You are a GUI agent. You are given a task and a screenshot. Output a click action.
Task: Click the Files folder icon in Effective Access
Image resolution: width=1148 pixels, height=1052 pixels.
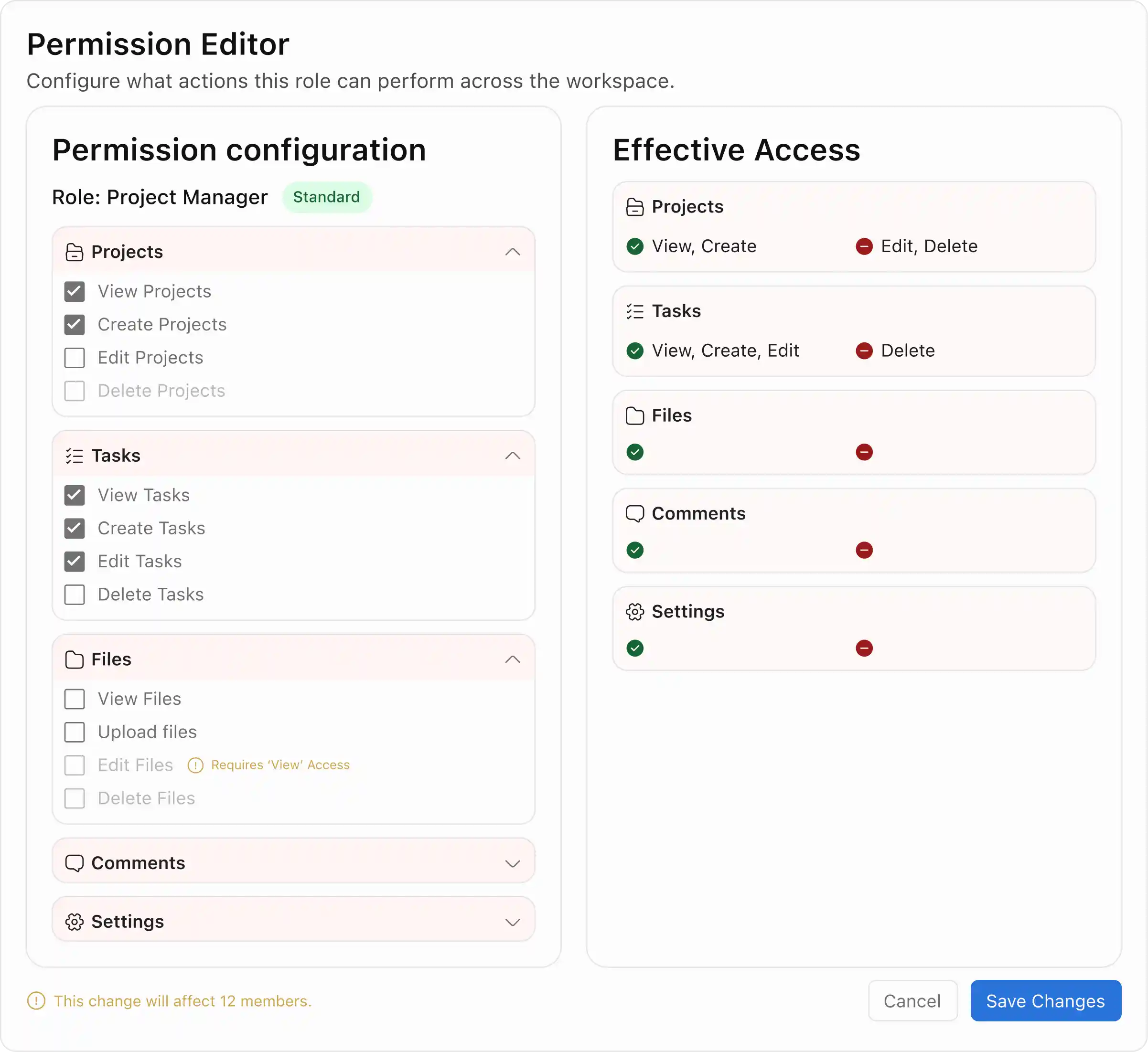[635, 416]
